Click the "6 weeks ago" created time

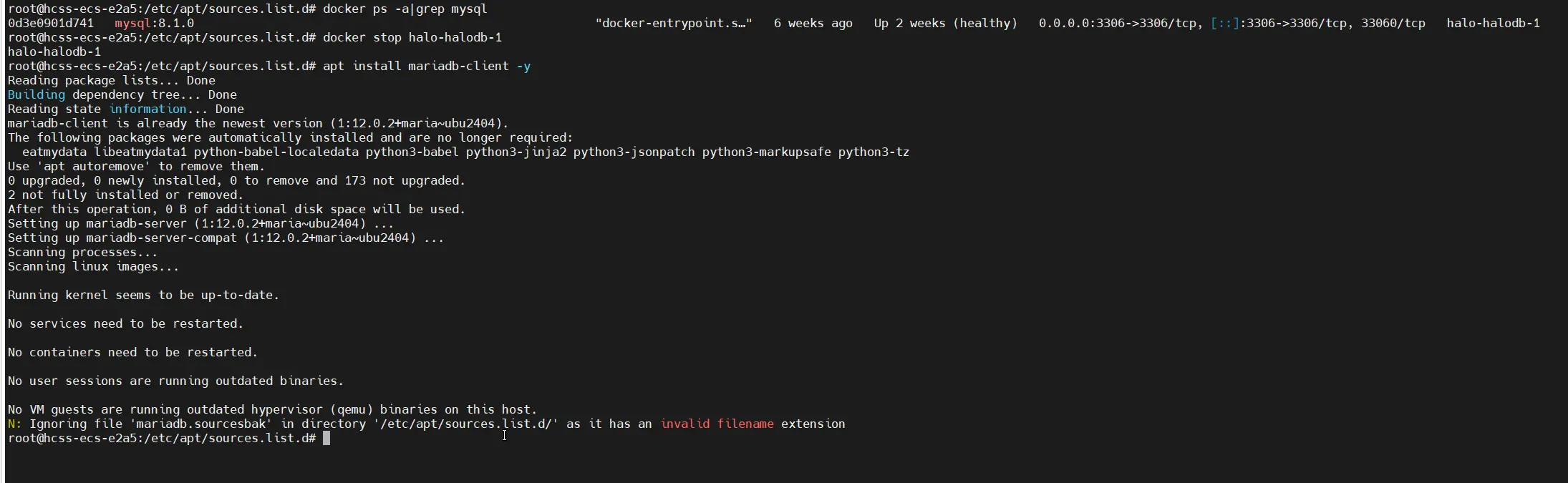(813, 23)
